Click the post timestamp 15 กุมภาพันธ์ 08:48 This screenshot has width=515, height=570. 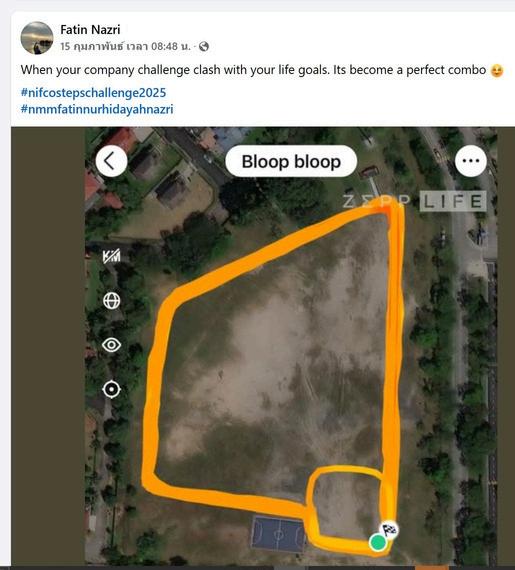point(125,47)
